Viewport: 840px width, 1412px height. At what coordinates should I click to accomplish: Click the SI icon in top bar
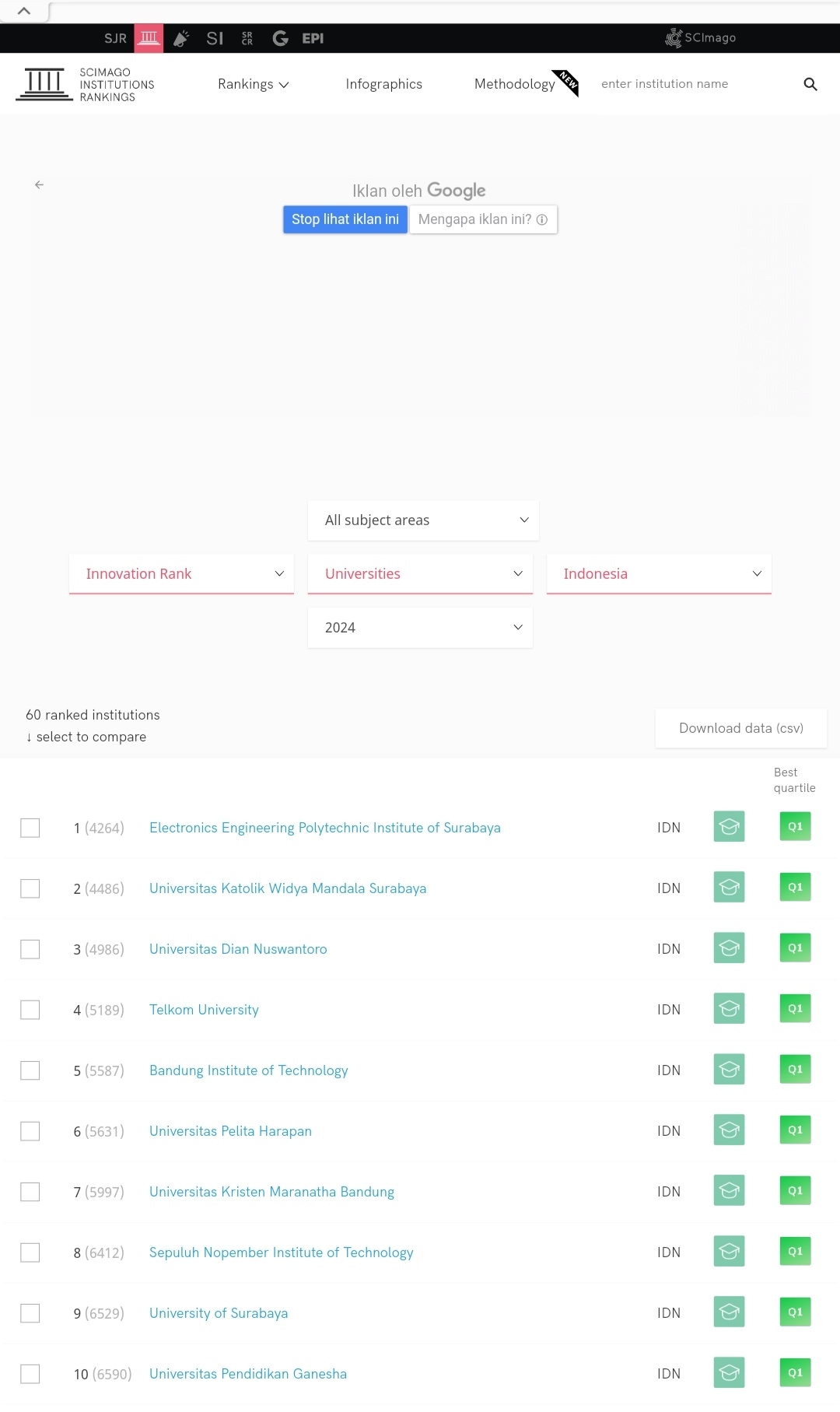215,38
